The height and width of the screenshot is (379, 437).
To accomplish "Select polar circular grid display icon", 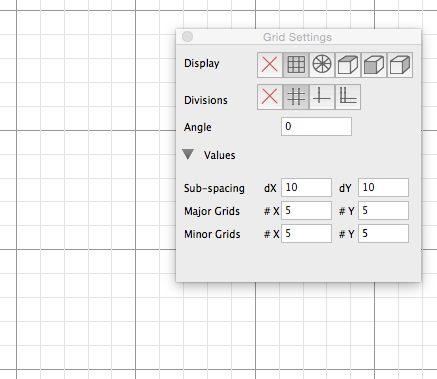I will (322, 65).
